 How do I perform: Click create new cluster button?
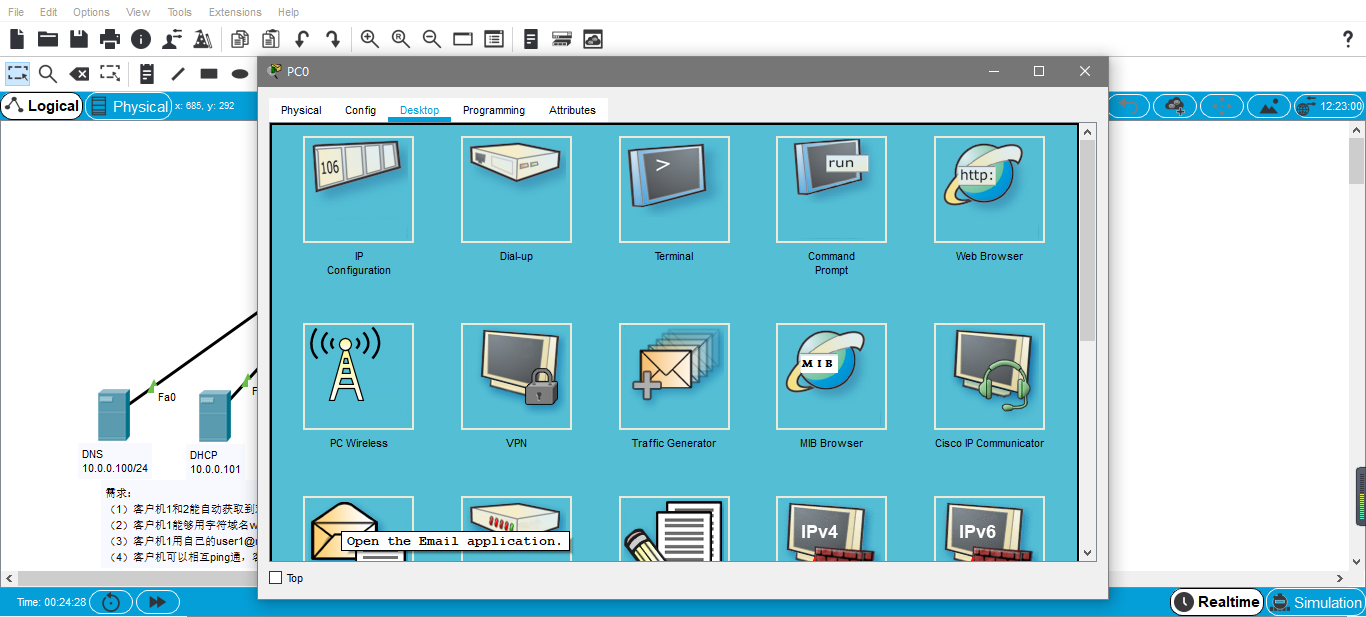(x=1175, y=106)
